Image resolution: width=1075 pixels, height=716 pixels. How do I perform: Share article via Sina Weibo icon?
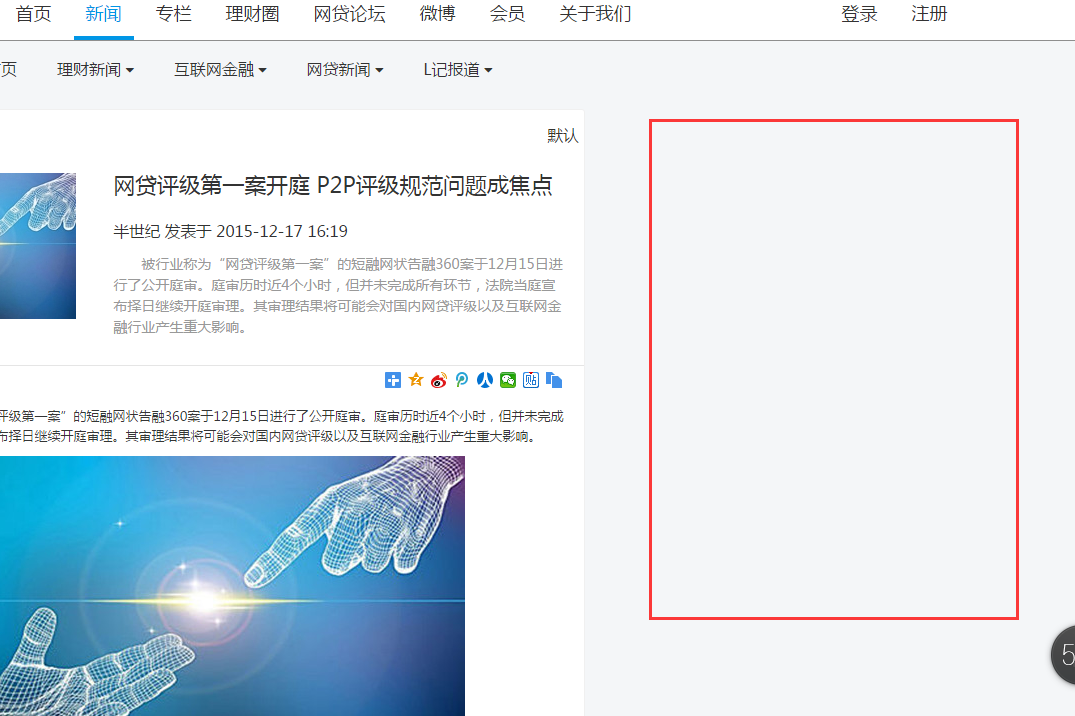439,380
